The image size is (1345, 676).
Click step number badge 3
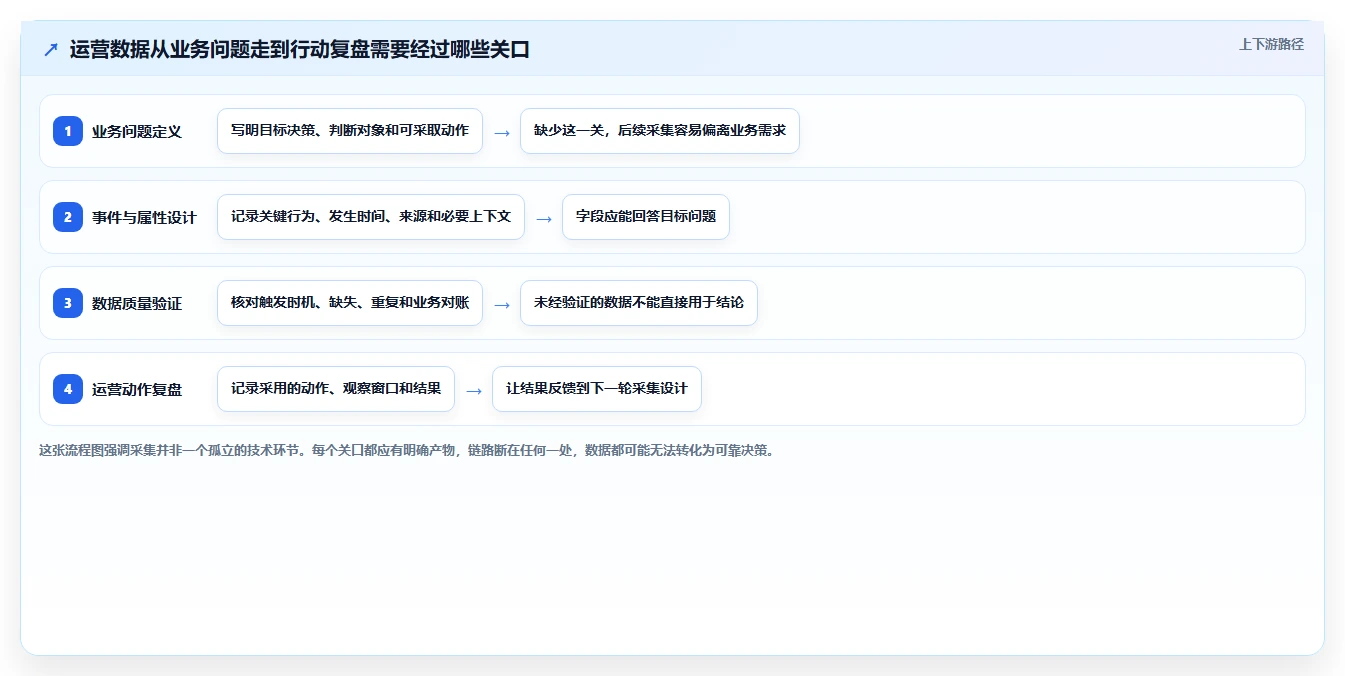68,303
